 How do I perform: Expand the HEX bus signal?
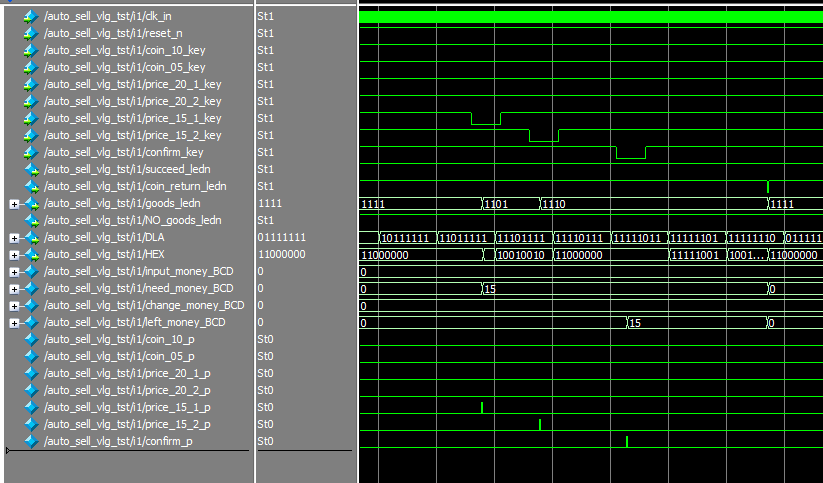coord(14,254)
